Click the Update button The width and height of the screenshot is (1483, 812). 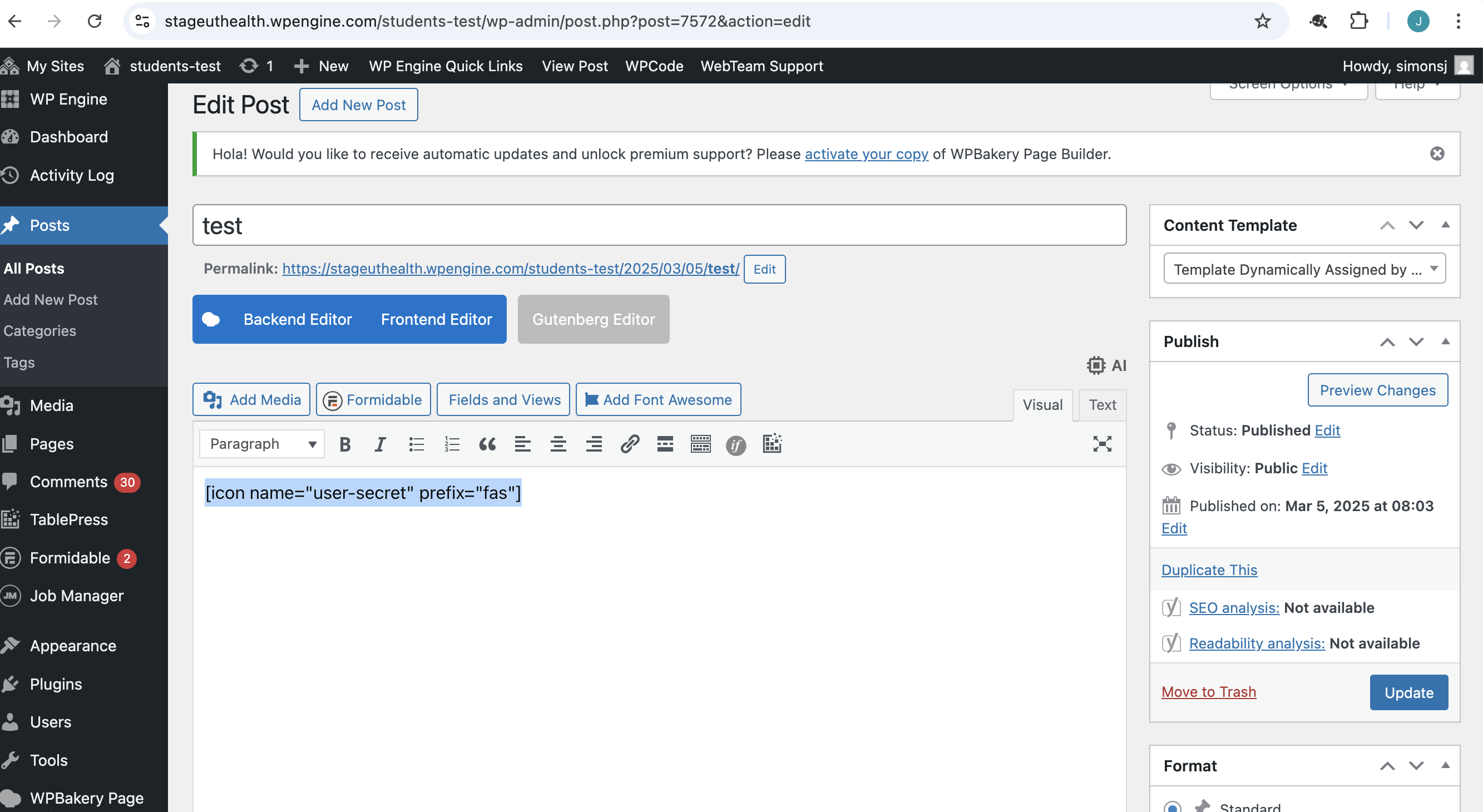(1408, 692)
